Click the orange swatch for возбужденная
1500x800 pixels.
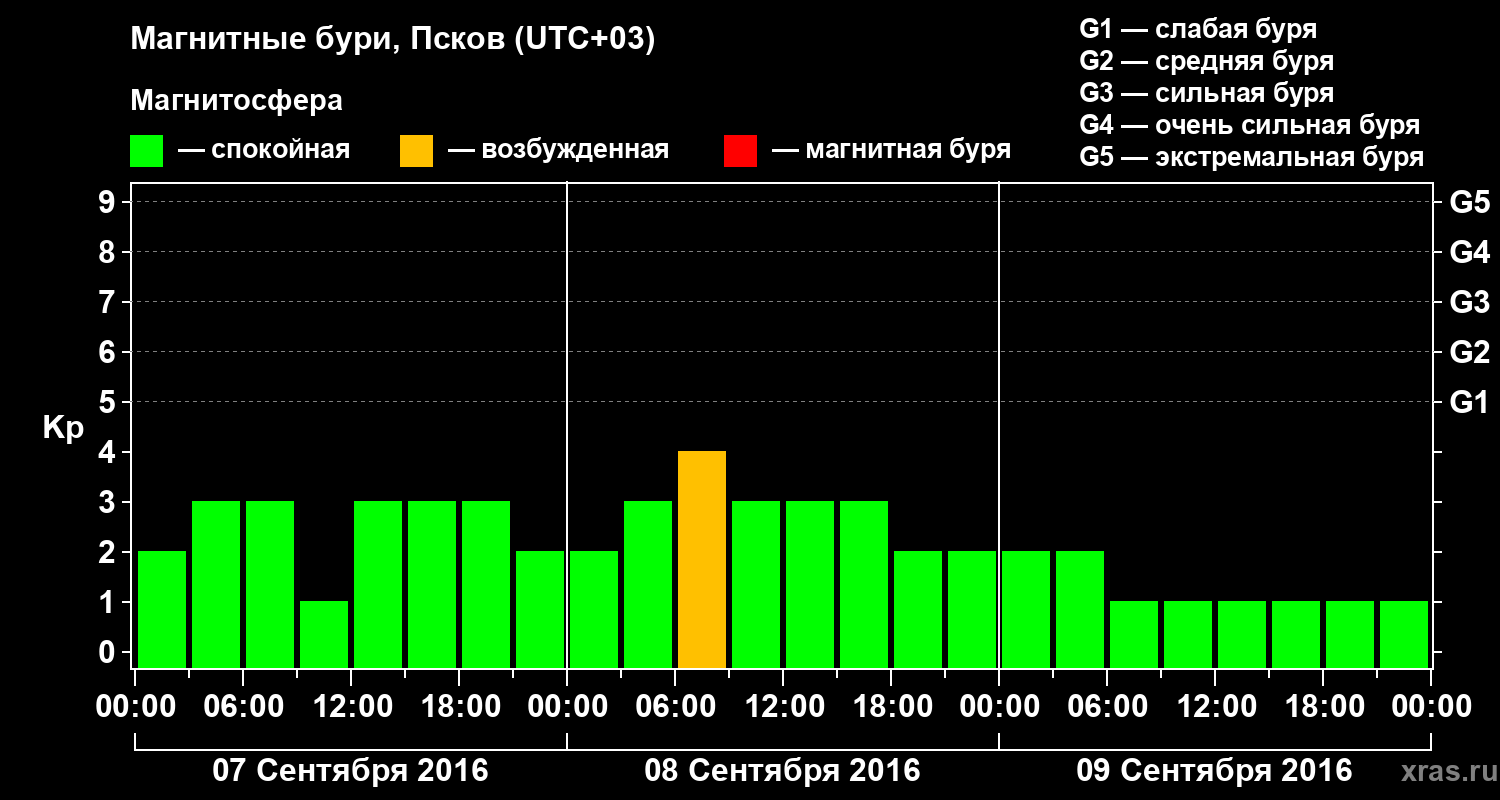(x=417, y=150)
